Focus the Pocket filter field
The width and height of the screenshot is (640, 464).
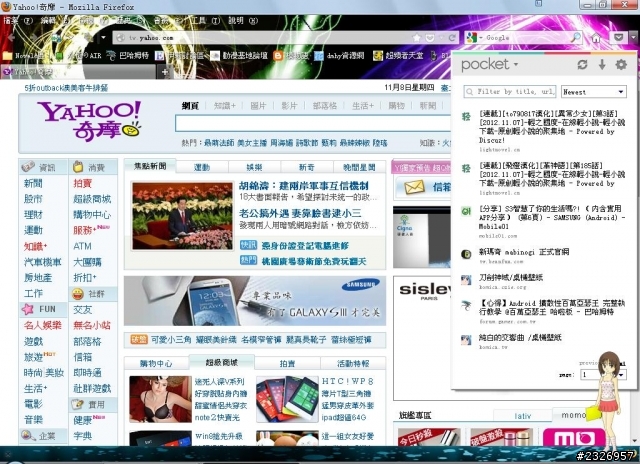[x=510, y=92]
